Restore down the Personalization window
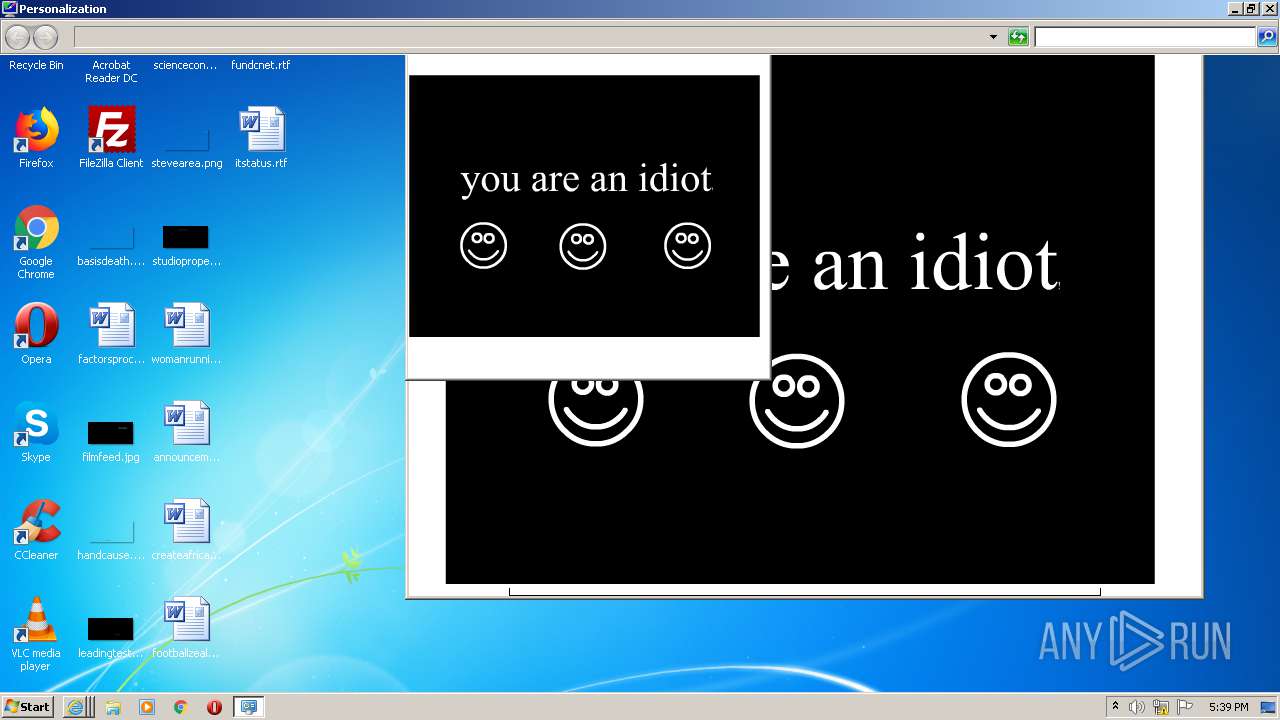This screenshot has width=1280, height=720. coord(1251,8)
